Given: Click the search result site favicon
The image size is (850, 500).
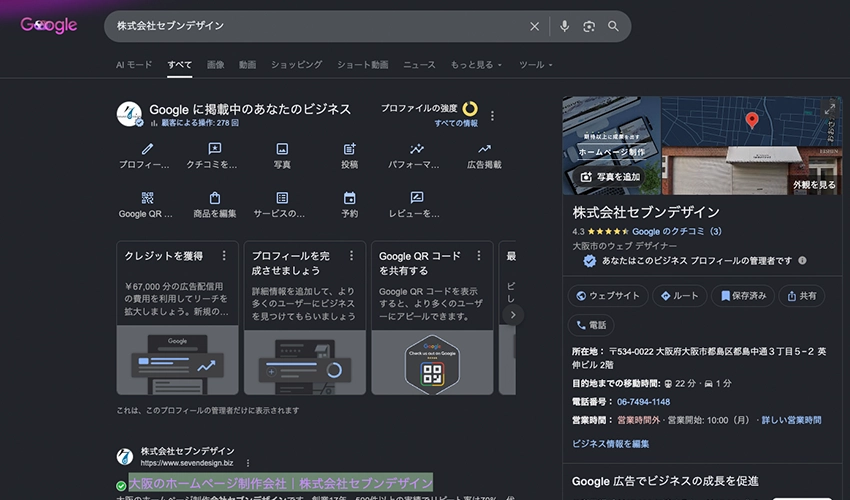Looking at the screenshot, I should (125, 457).
